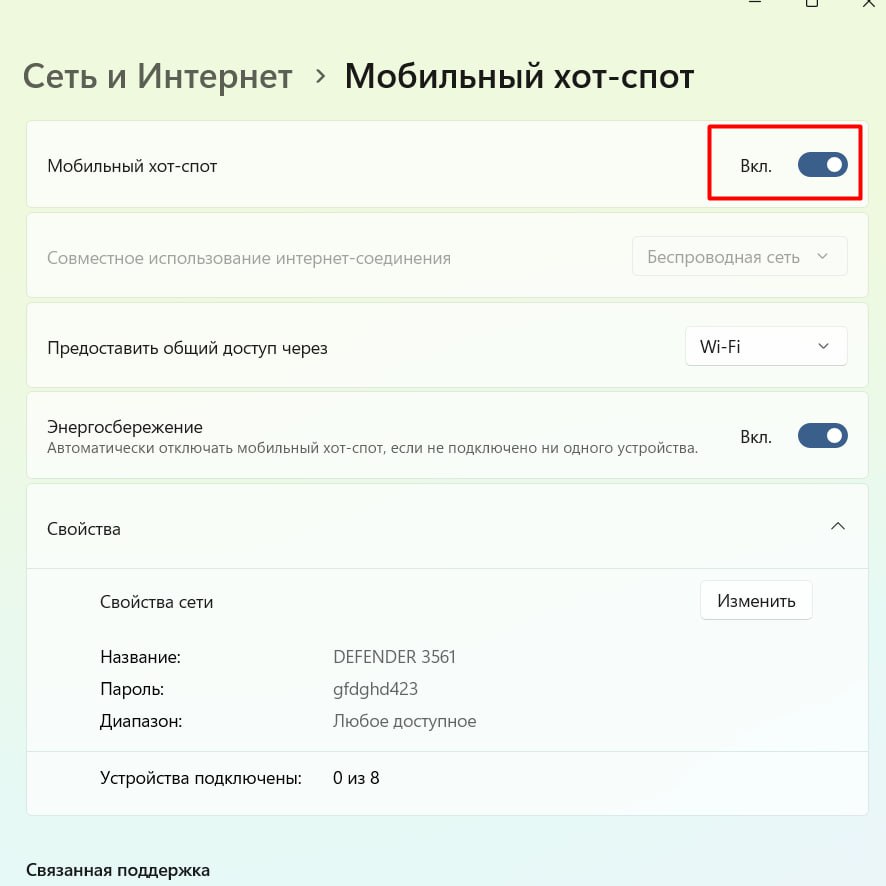Screen dimensions: 886x886
Task: Go back to Сеть и Интернет breadcrumb
Action: click(157, 76)
